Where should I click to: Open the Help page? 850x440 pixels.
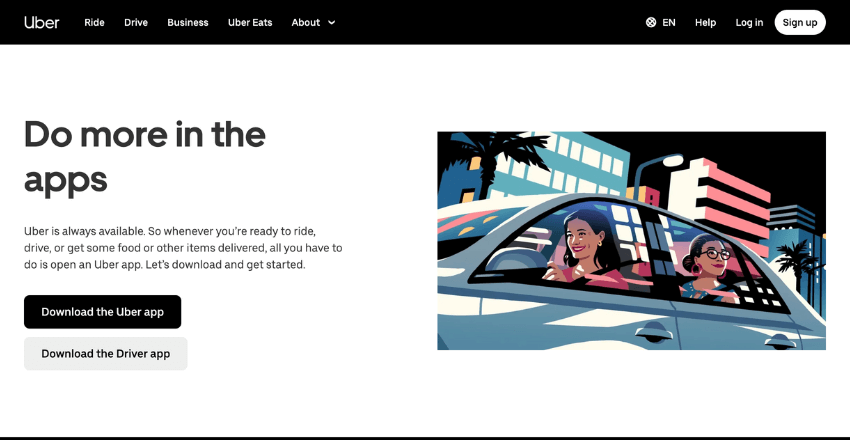point(705,22)
